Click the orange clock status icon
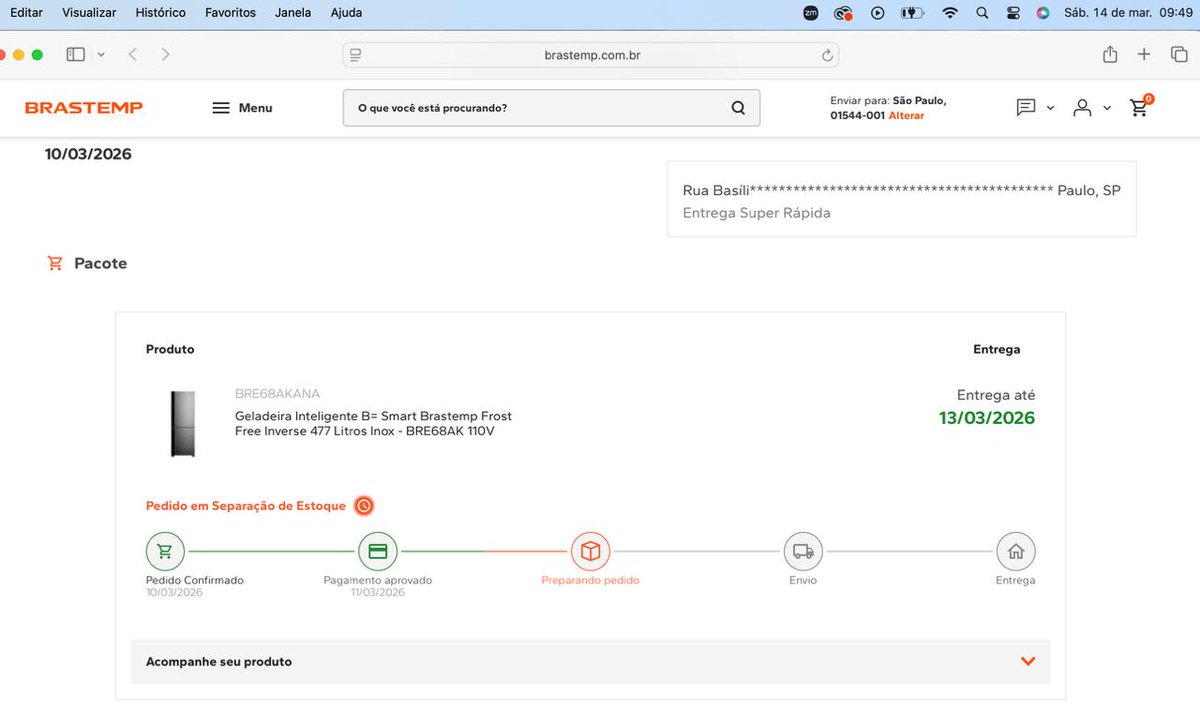Image resolution: width=1200 pixels, height=728 pixels. click(x=364, y=506)
